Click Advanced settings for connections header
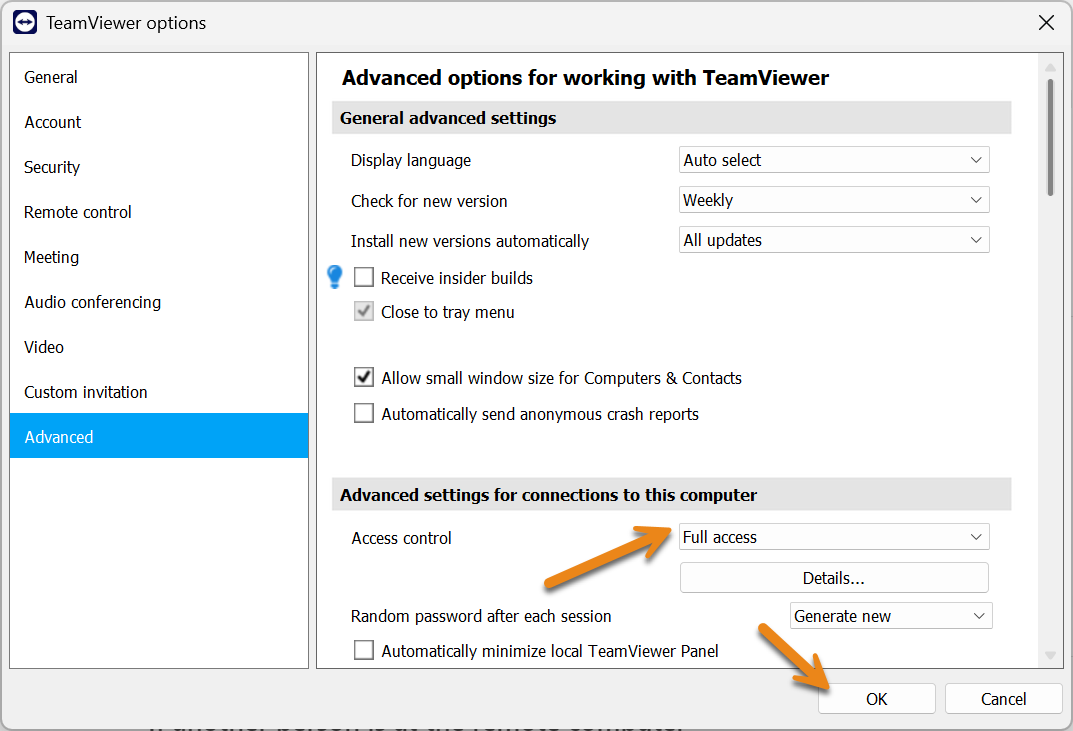 click(x=671, y=494)
